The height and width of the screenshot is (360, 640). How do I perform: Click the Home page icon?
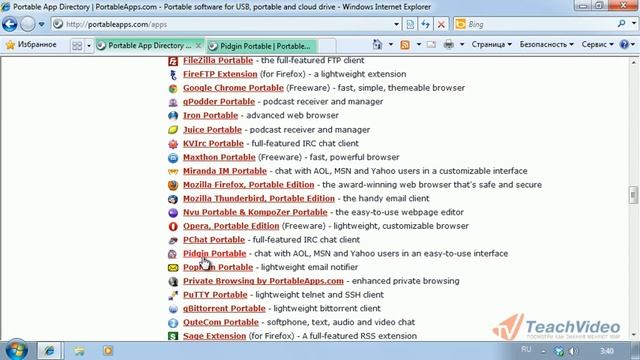[x=378, y=44]
